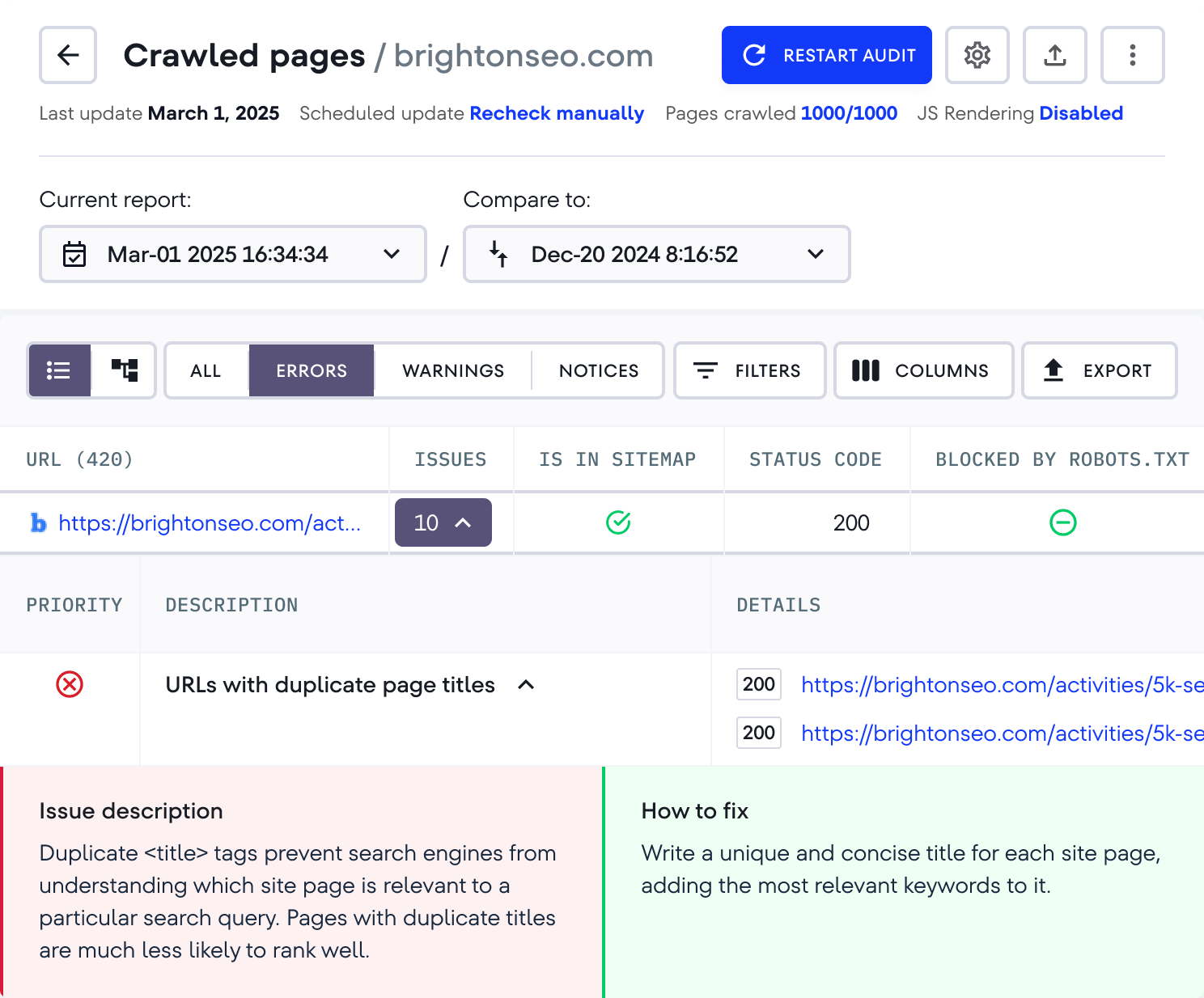Open the Recheck manually link

pyautogui.click(x=556, y=113)
